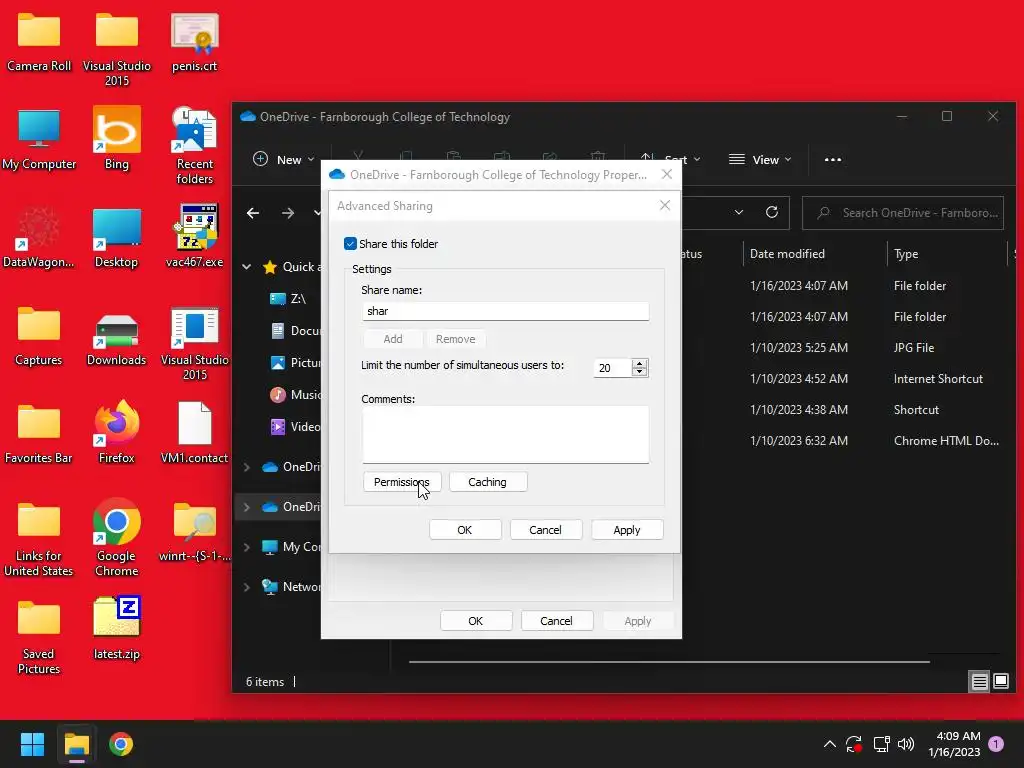Open the View dropdown in Explorer toolbar
The image size is (1024, 768).
click(x=760, y=159)
